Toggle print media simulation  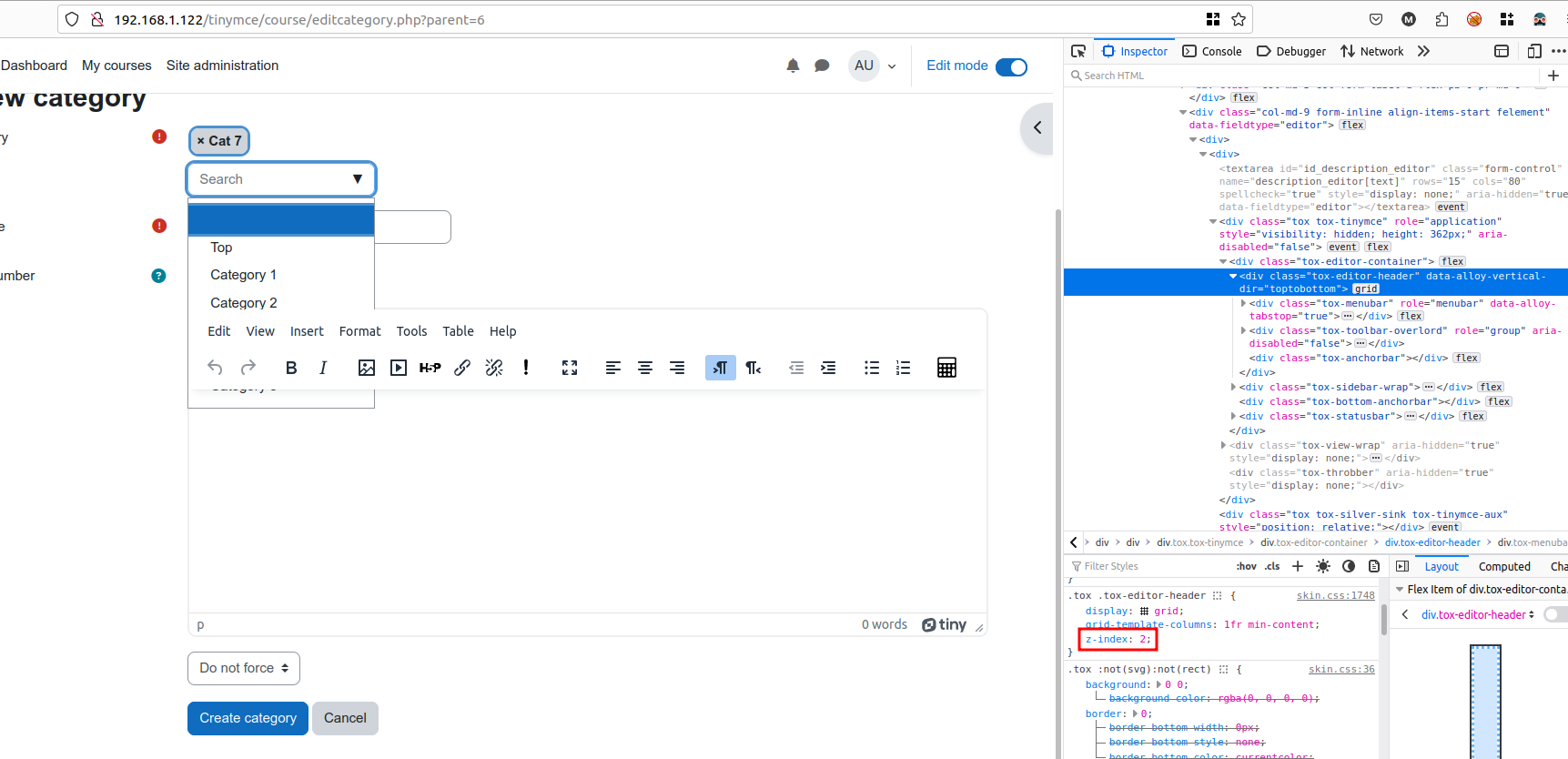click(1374, 566)
